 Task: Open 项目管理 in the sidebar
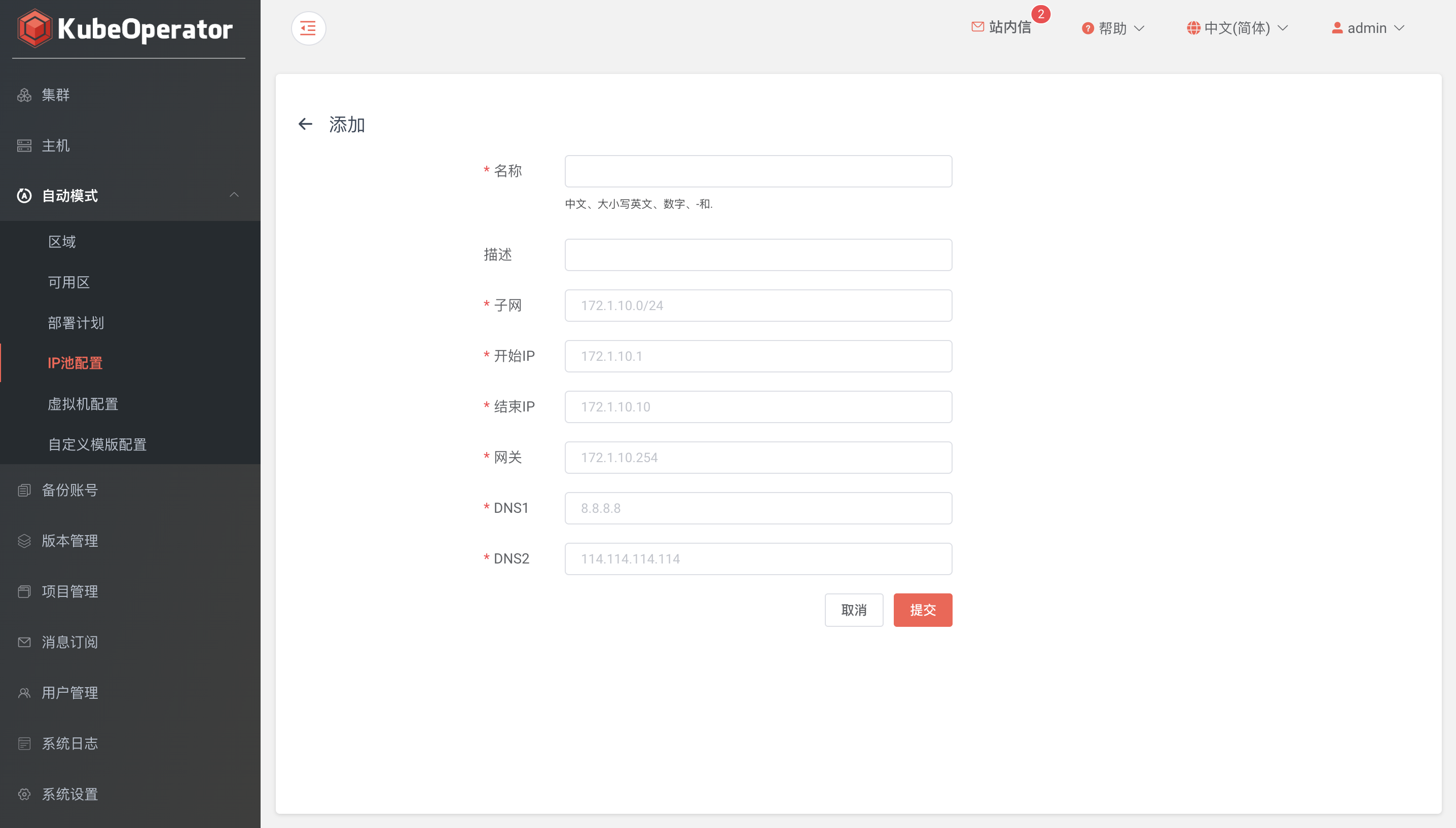pos(130,591)
